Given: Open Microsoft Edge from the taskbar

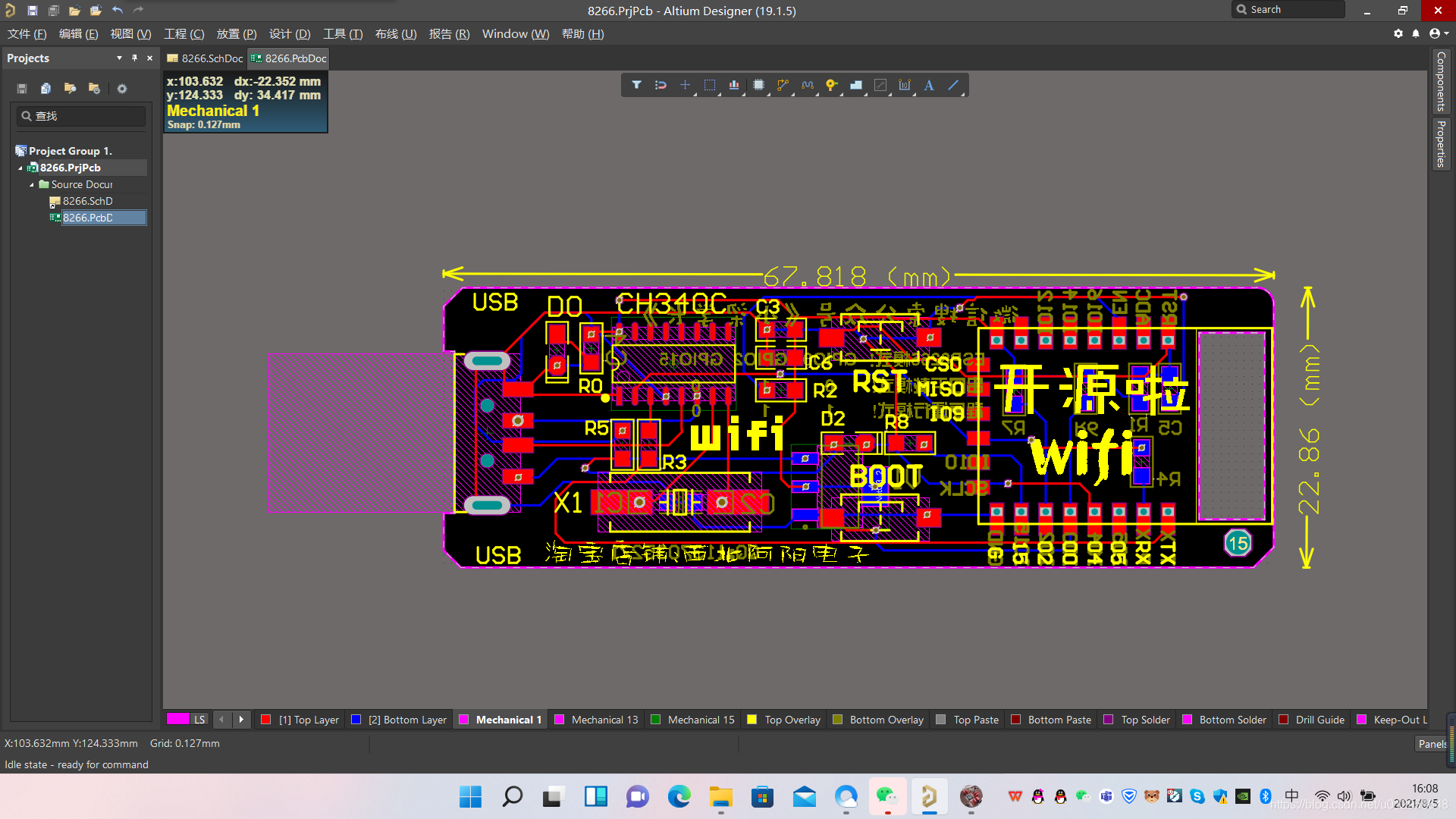Looking at the screenshot, I should pyautogui.click(x=679, y=796).
